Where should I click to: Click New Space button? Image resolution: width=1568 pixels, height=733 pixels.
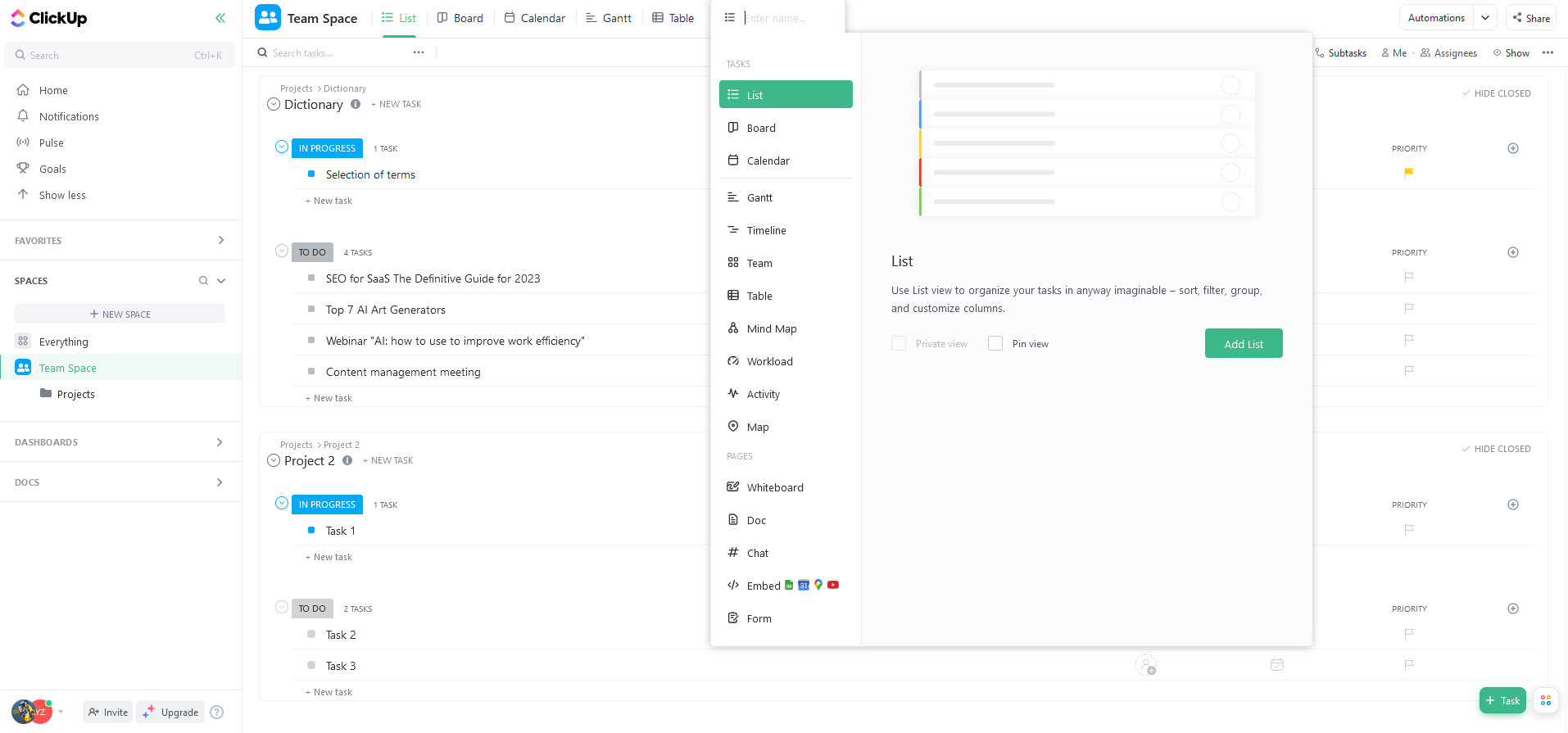tap(120, 314)
